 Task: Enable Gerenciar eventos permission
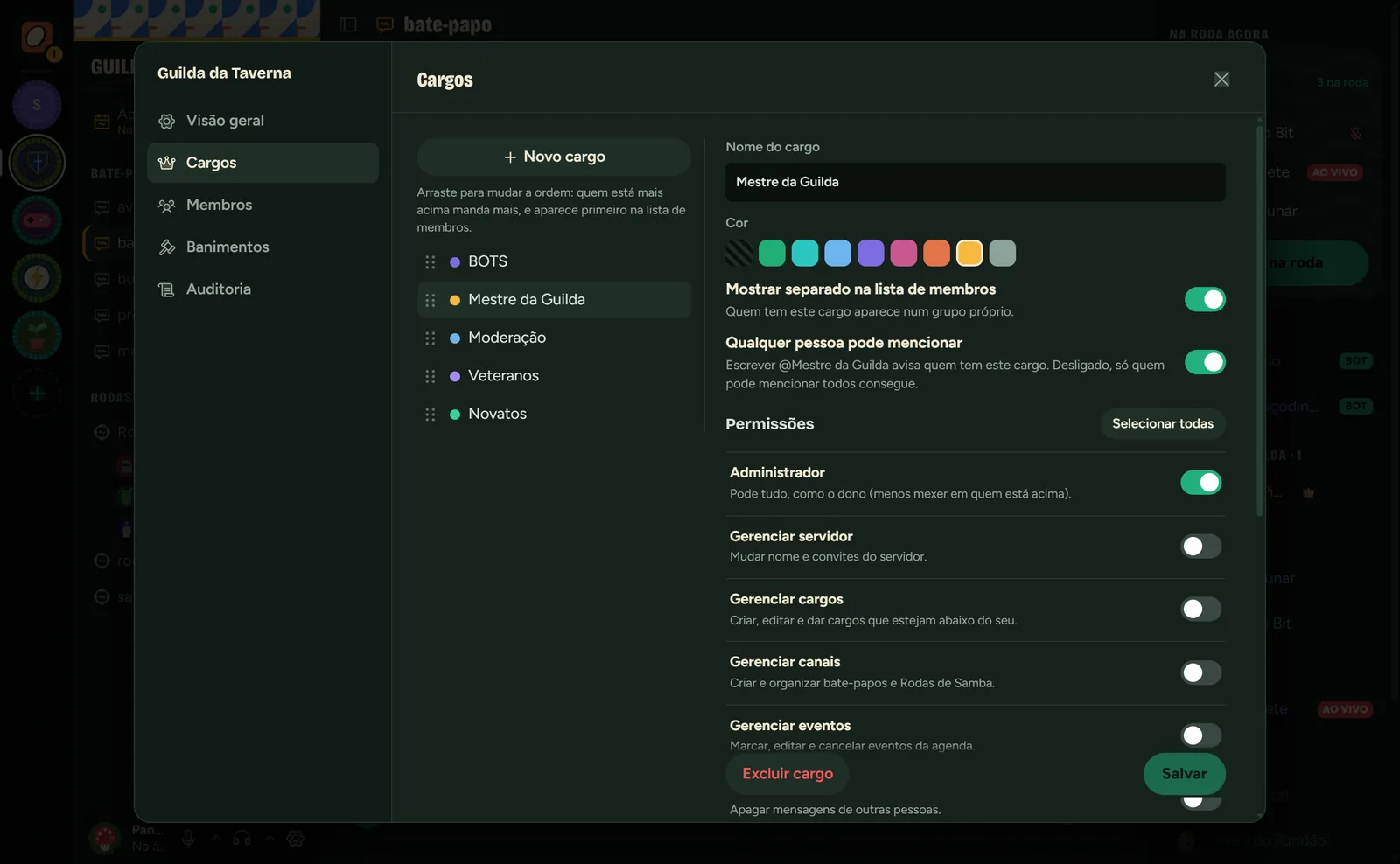pyautogui.click(x=1200, y=735)
